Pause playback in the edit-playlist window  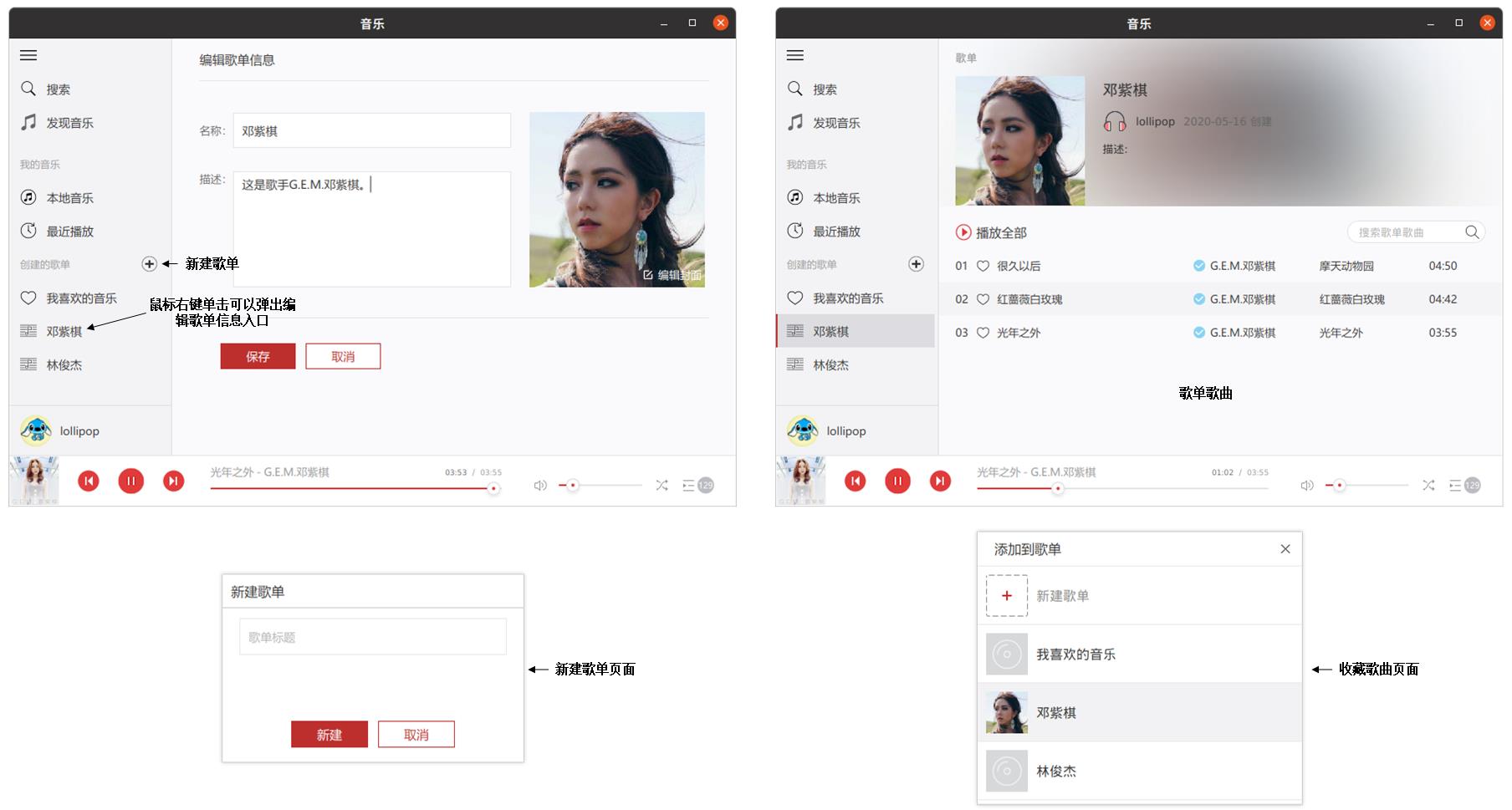(x=130, y=481)
